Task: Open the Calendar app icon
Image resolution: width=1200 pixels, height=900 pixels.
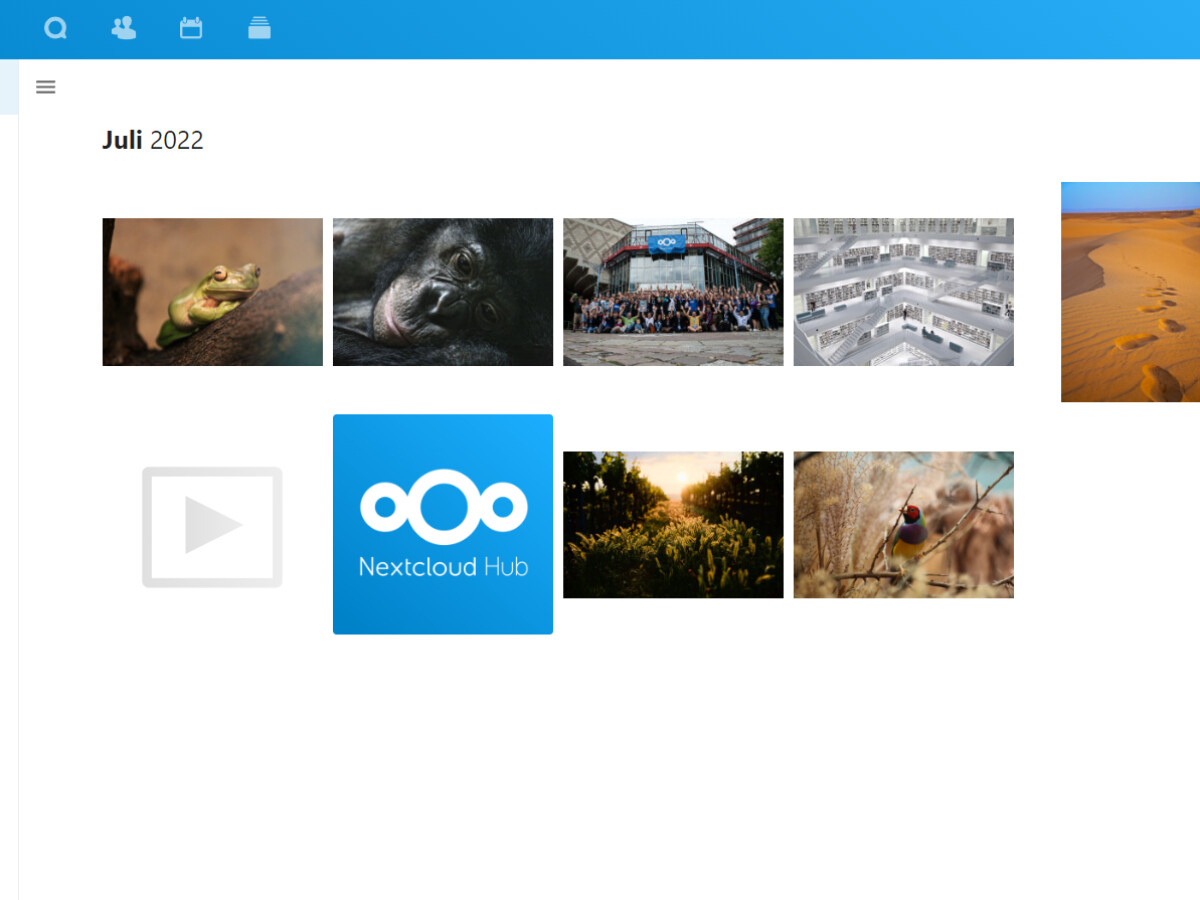Action: click(191, 28)
